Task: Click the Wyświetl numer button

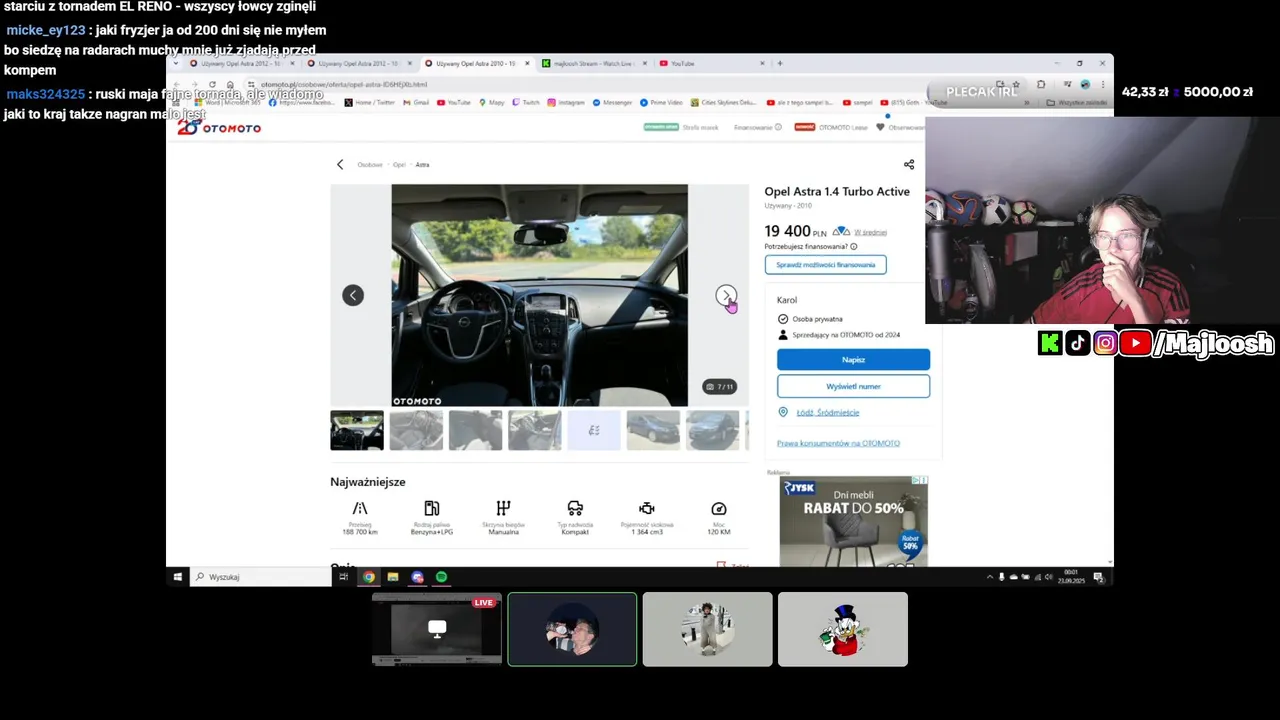Action: tap(853, 386)
